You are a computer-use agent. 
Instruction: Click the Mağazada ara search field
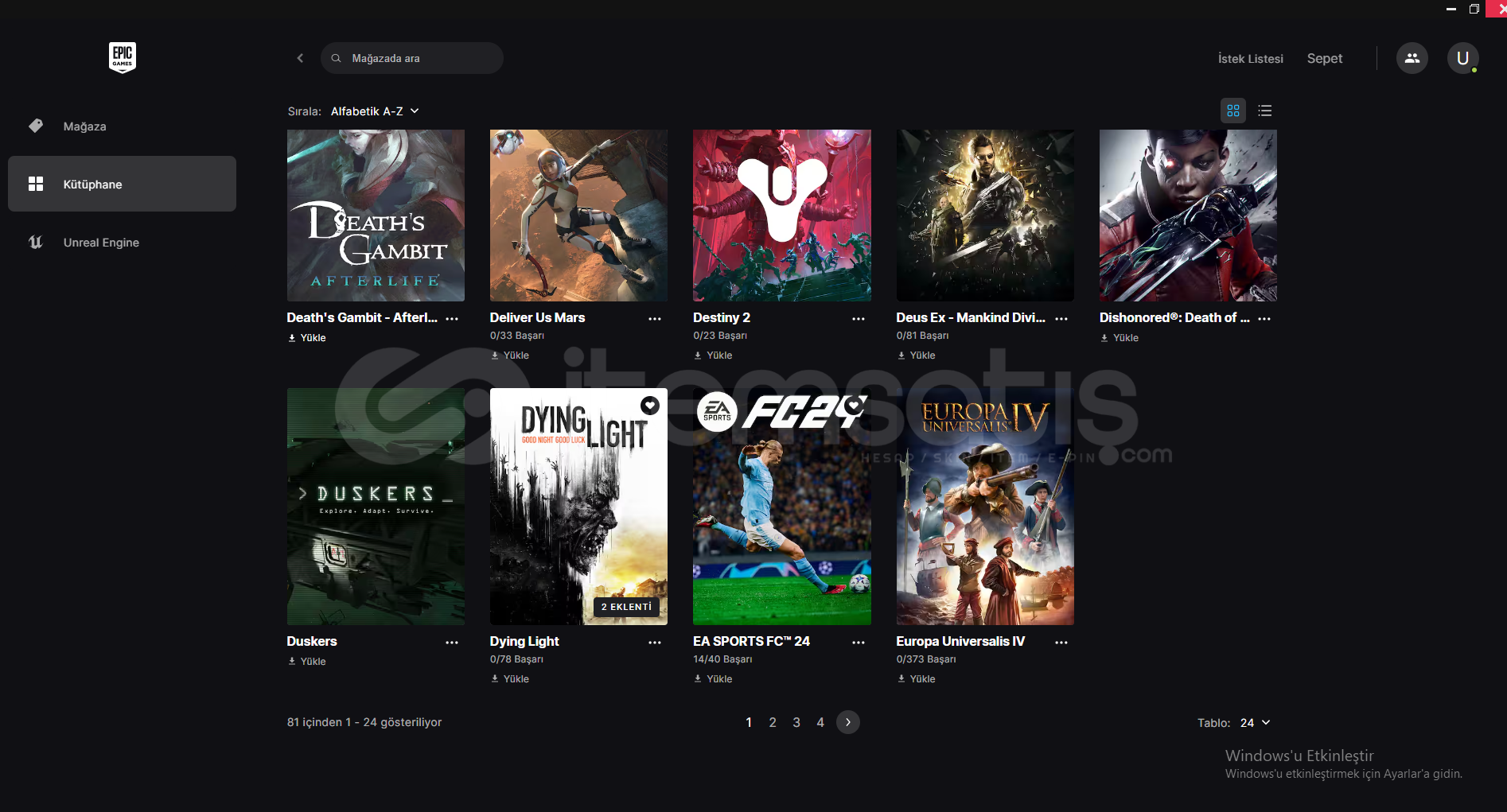412,58
